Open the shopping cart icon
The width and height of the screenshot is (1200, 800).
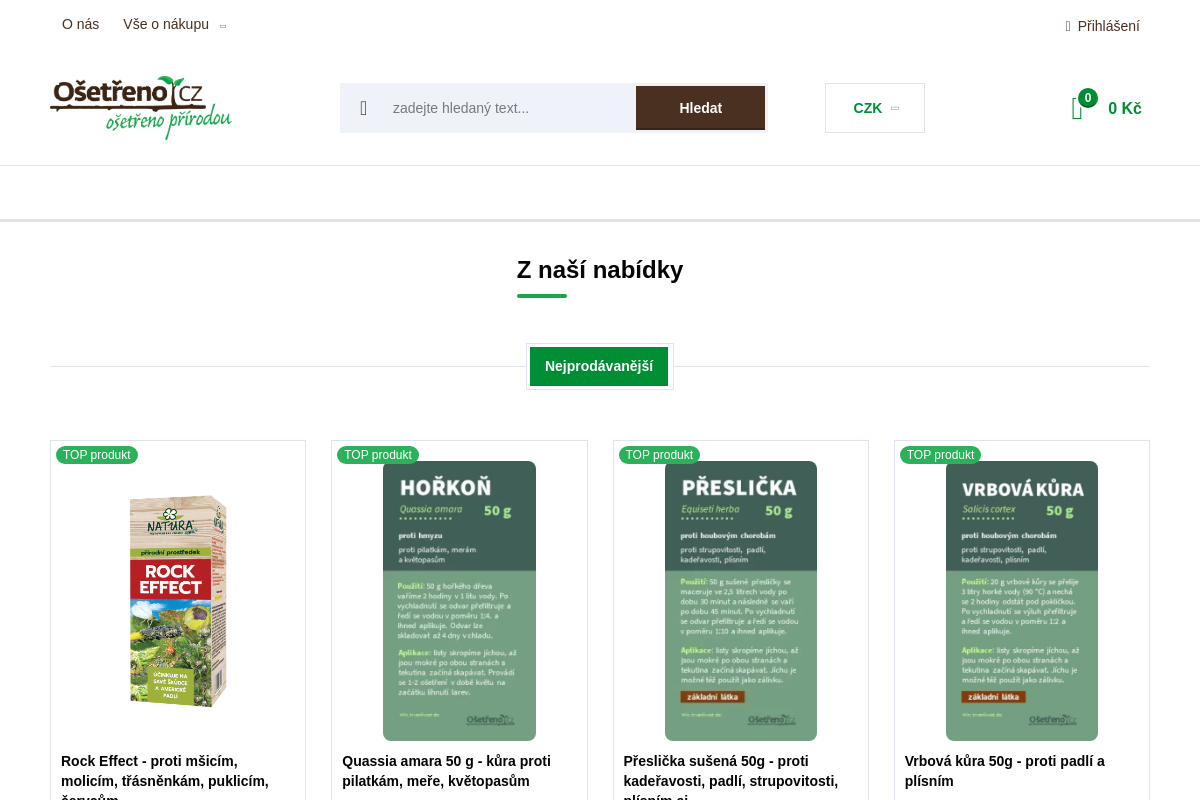1077,109
